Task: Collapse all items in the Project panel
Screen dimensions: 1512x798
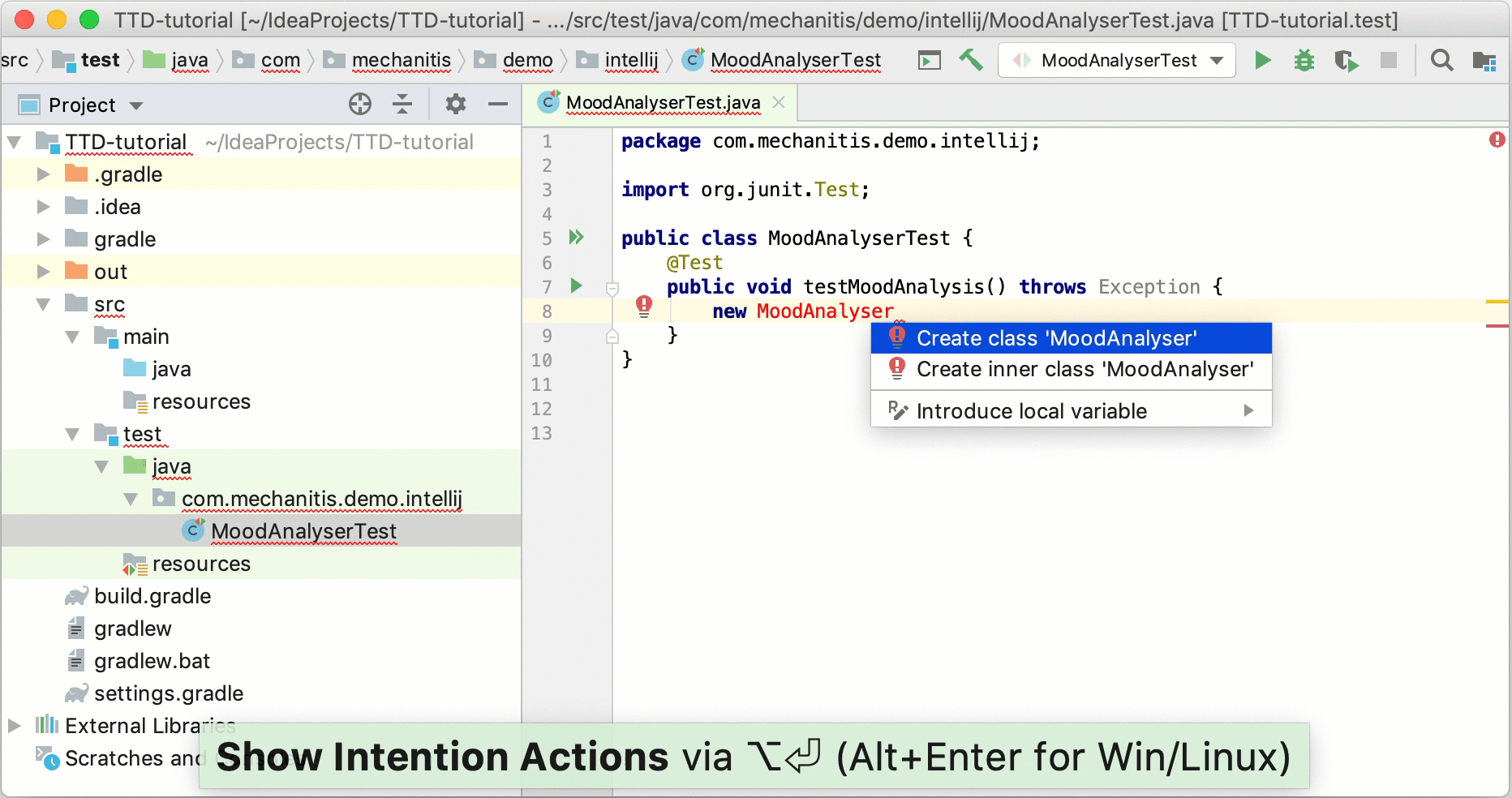Action: [402, 104]
